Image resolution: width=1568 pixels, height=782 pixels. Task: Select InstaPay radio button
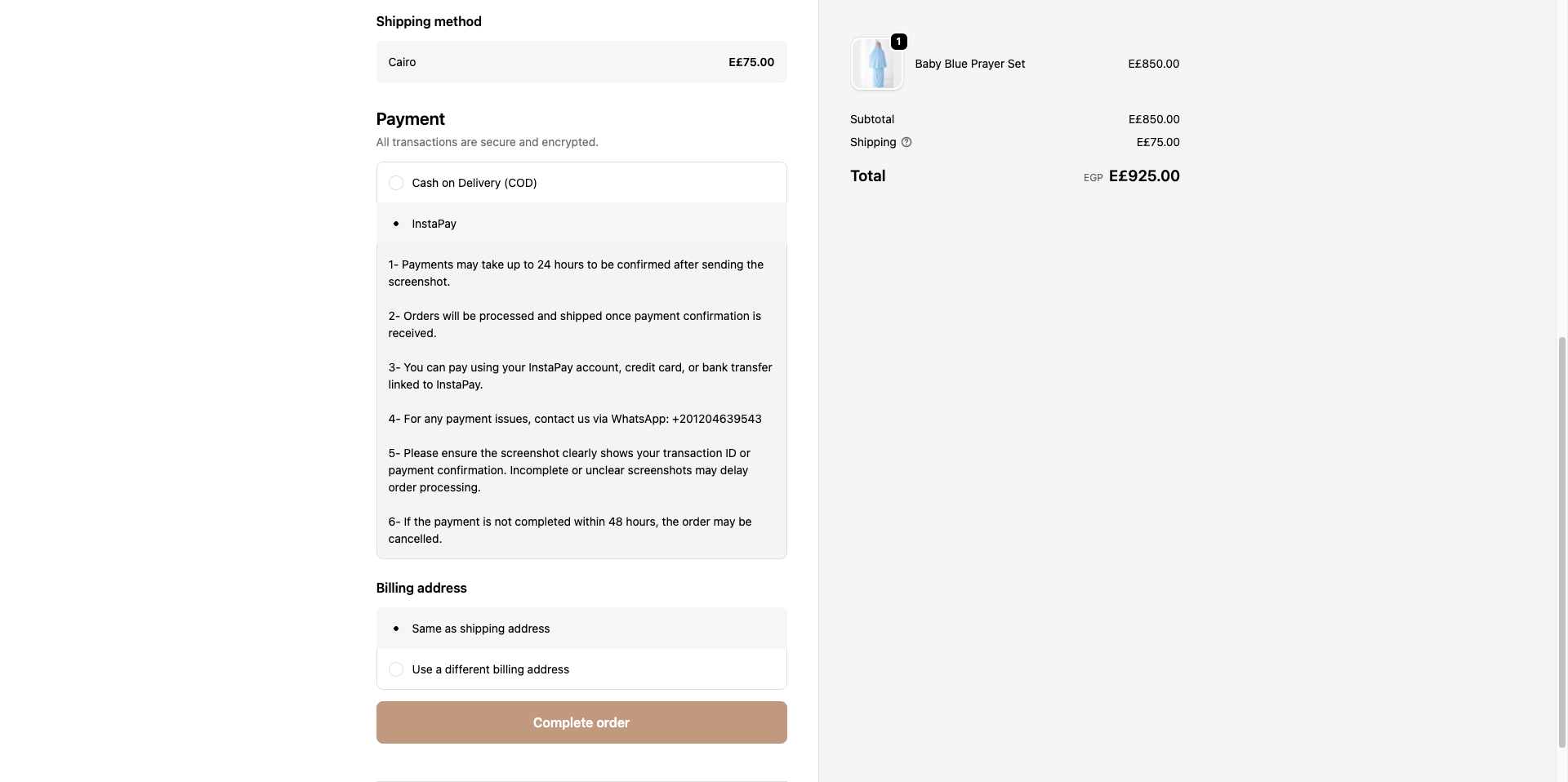tap(396, 224)
